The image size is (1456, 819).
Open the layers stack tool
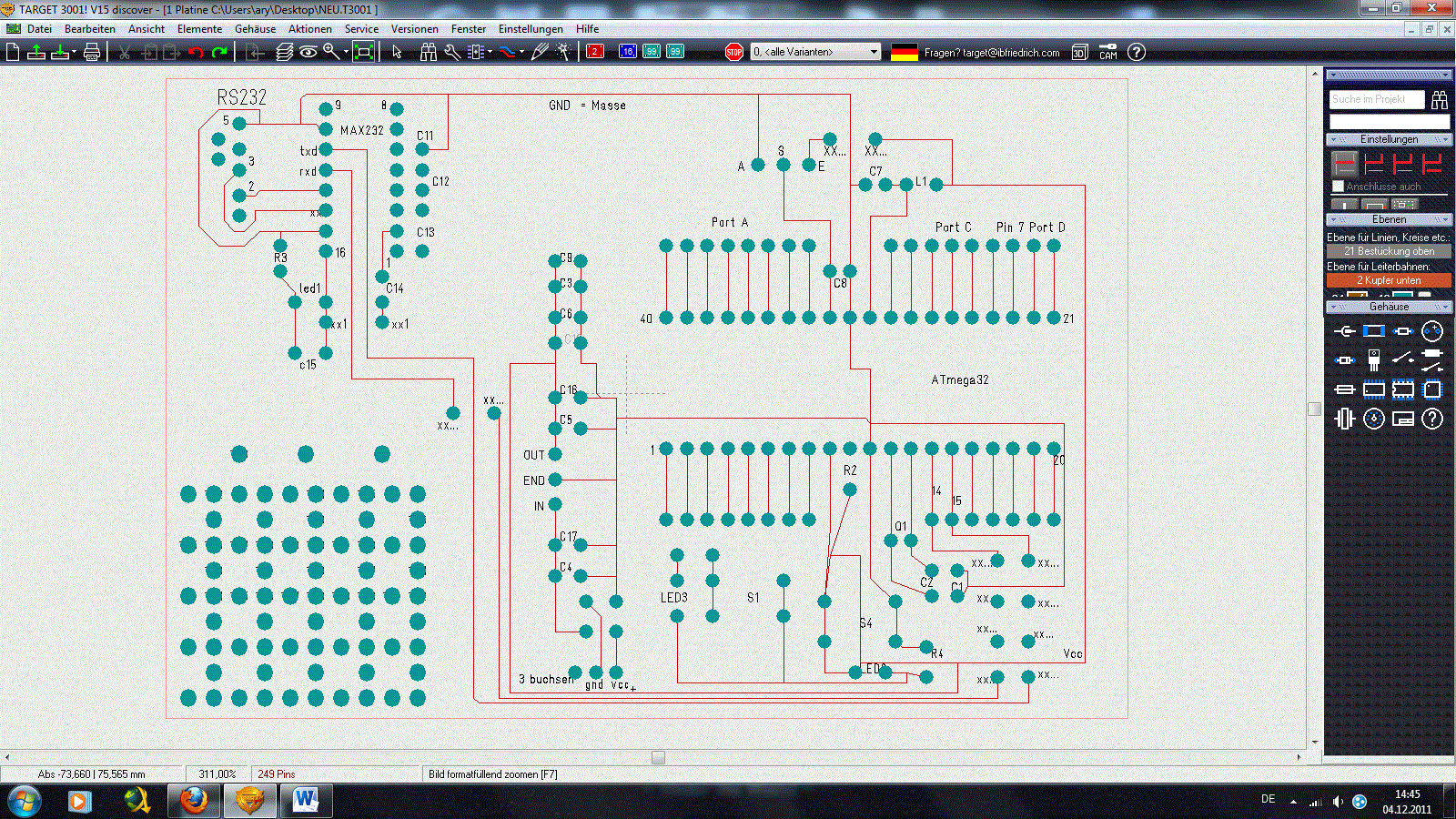(x=285, y=52)
